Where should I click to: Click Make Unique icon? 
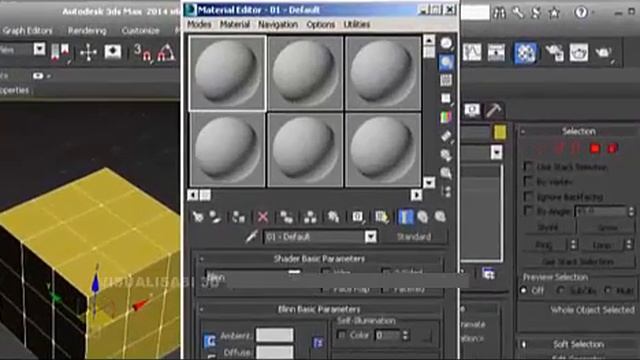pos(310,217)
